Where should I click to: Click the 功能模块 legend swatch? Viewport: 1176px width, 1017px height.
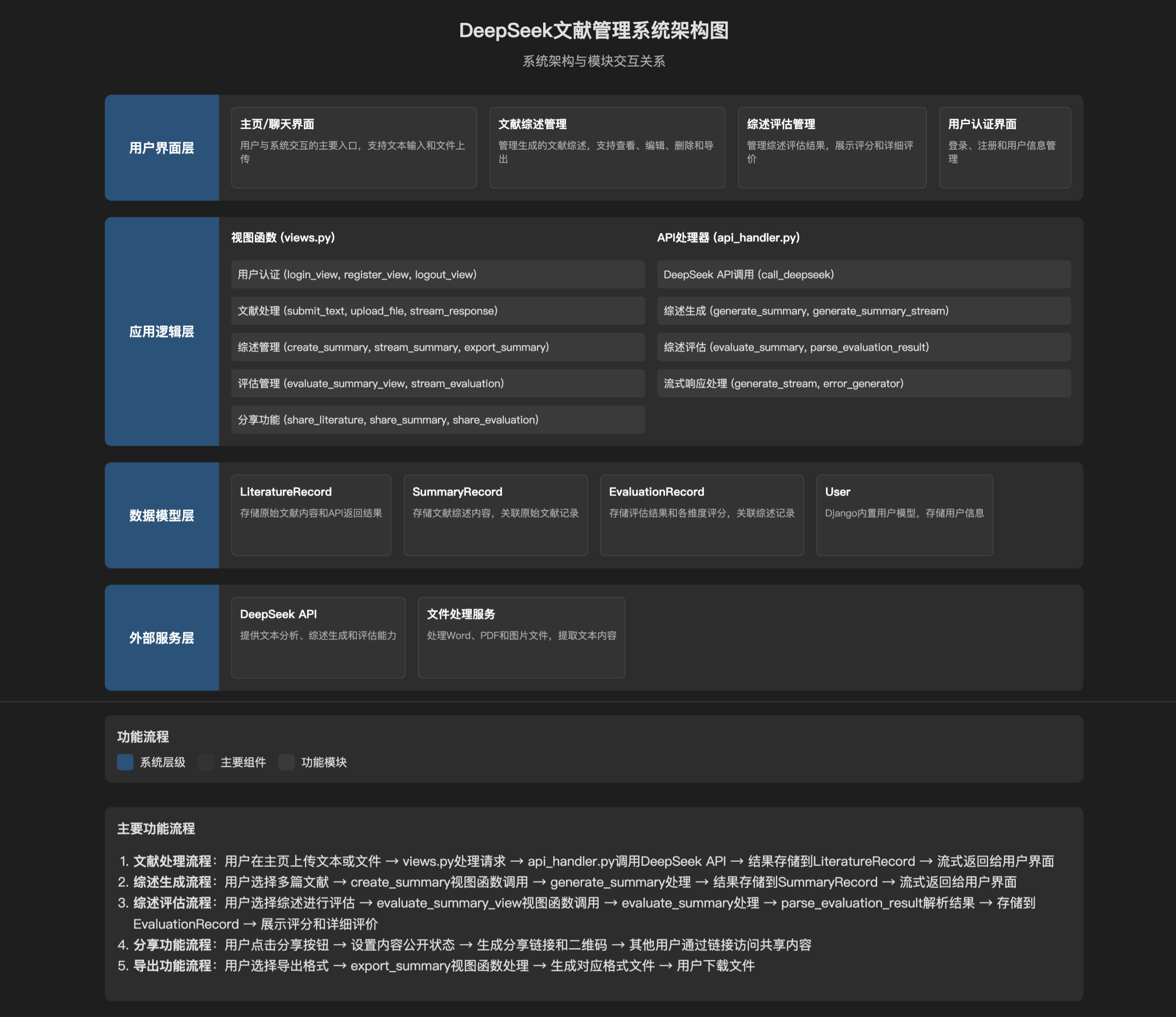coord(287,762)
